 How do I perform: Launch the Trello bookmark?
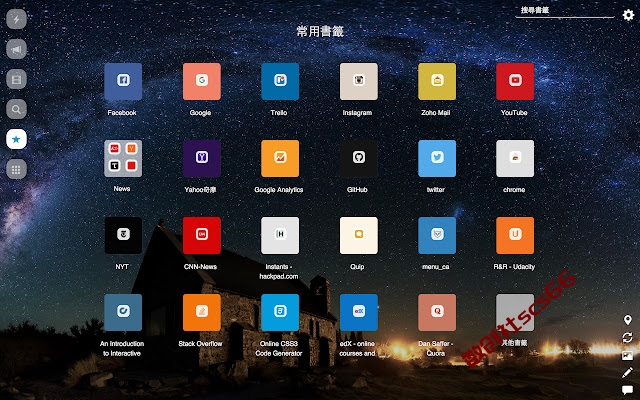280,81
